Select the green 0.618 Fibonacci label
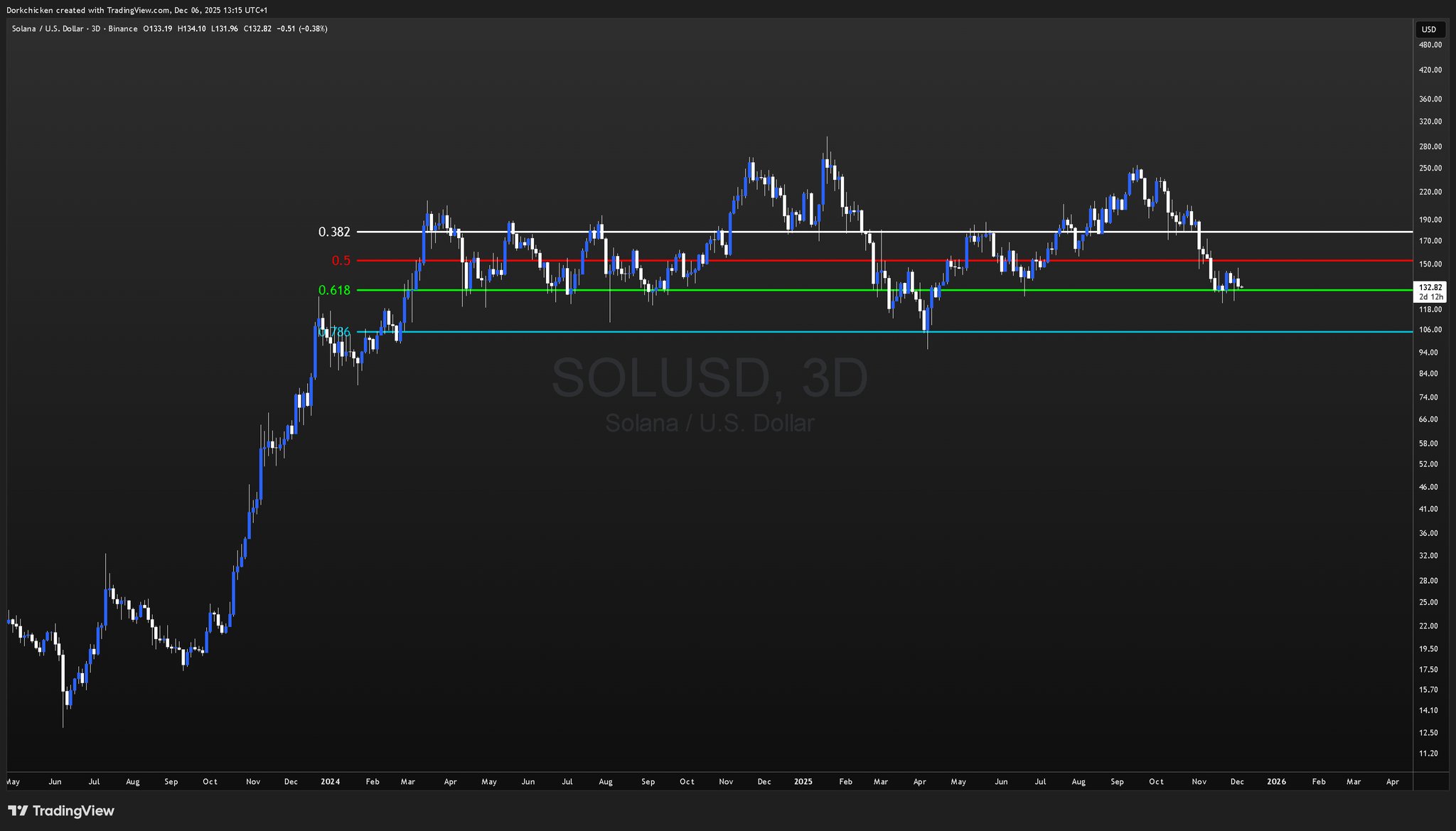1456x831 pixels. click(334, 290)
